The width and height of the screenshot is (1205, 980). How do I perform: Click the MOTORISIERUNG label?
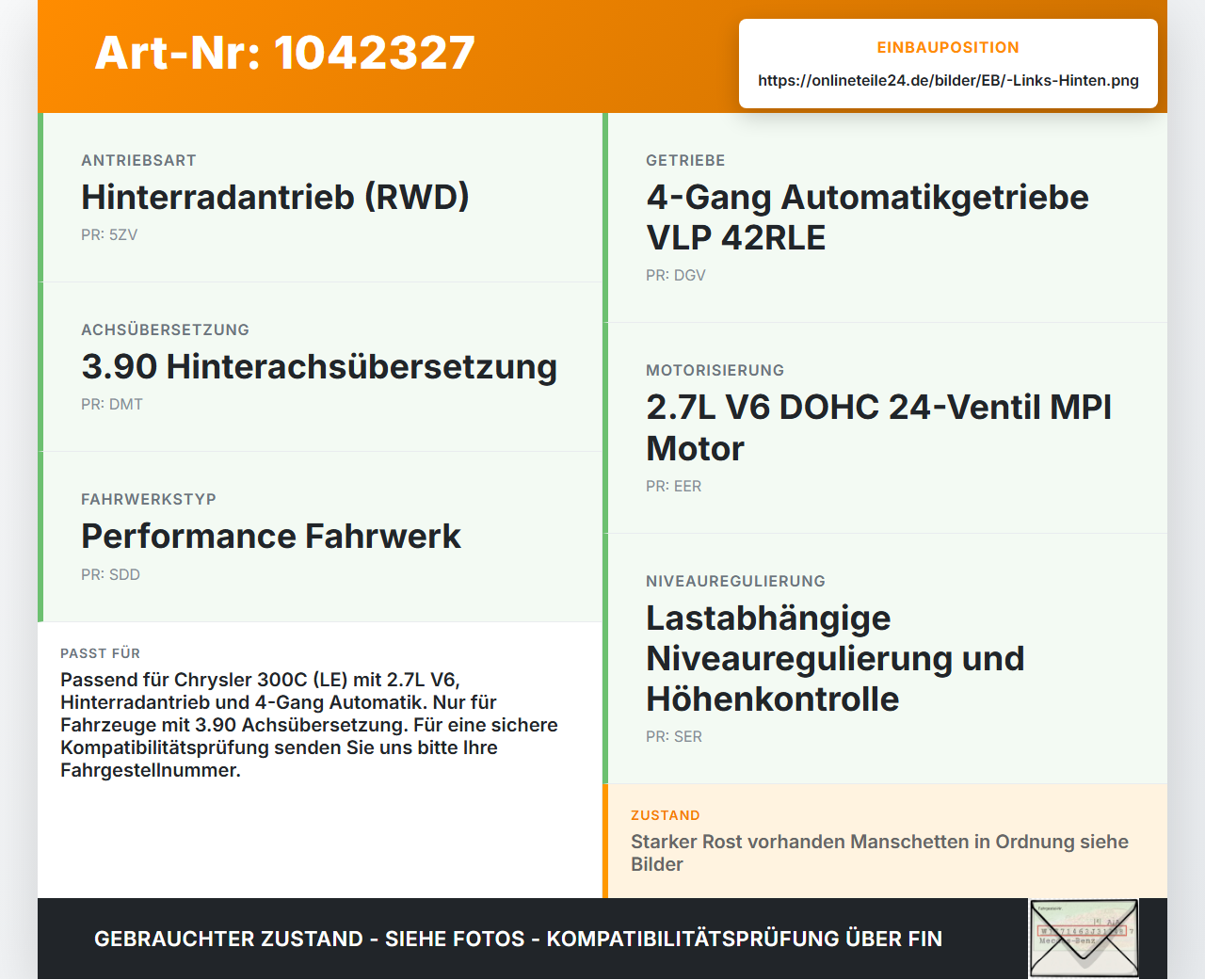tap(715, 370)
